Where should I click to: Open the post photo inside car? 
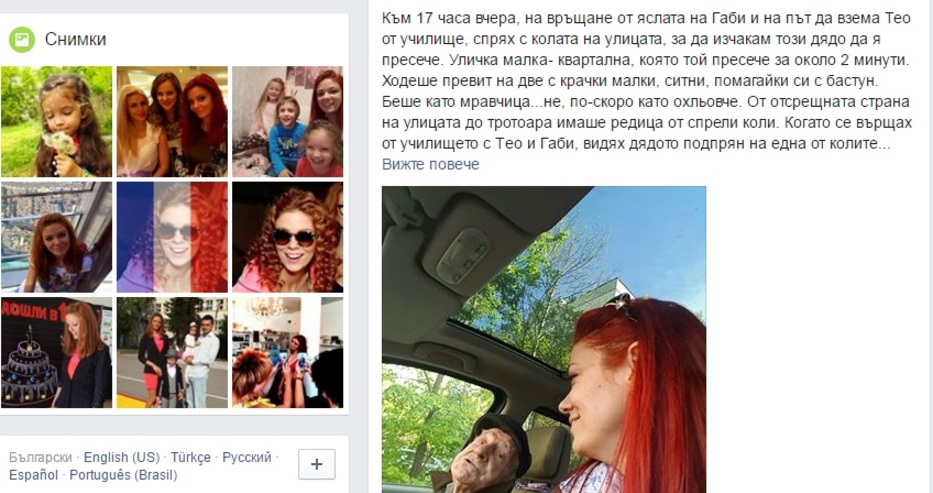click(x=544, y=340)
